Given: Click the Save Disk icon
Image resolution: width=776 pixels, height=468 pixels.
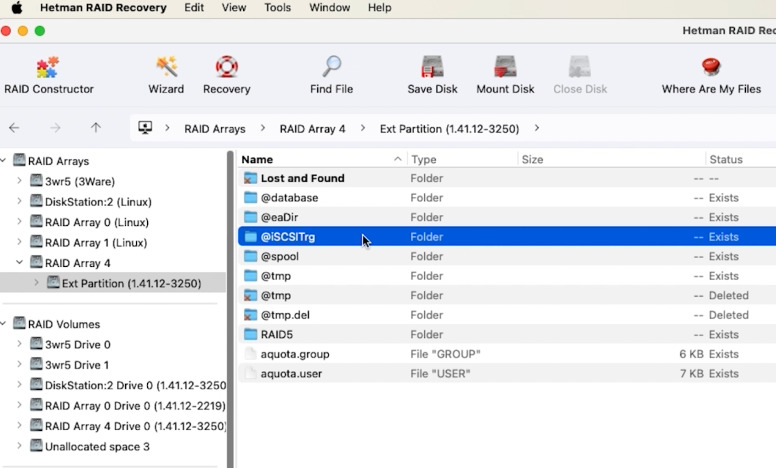Looking at the screenshot, I should click(x=432, y=66).
